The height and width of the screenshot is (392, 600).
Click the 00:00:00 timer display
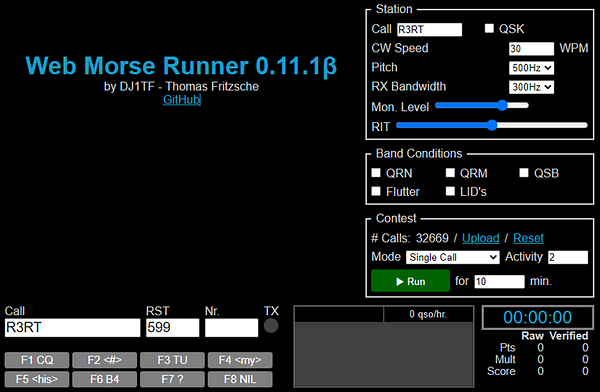tap(538, 317)
